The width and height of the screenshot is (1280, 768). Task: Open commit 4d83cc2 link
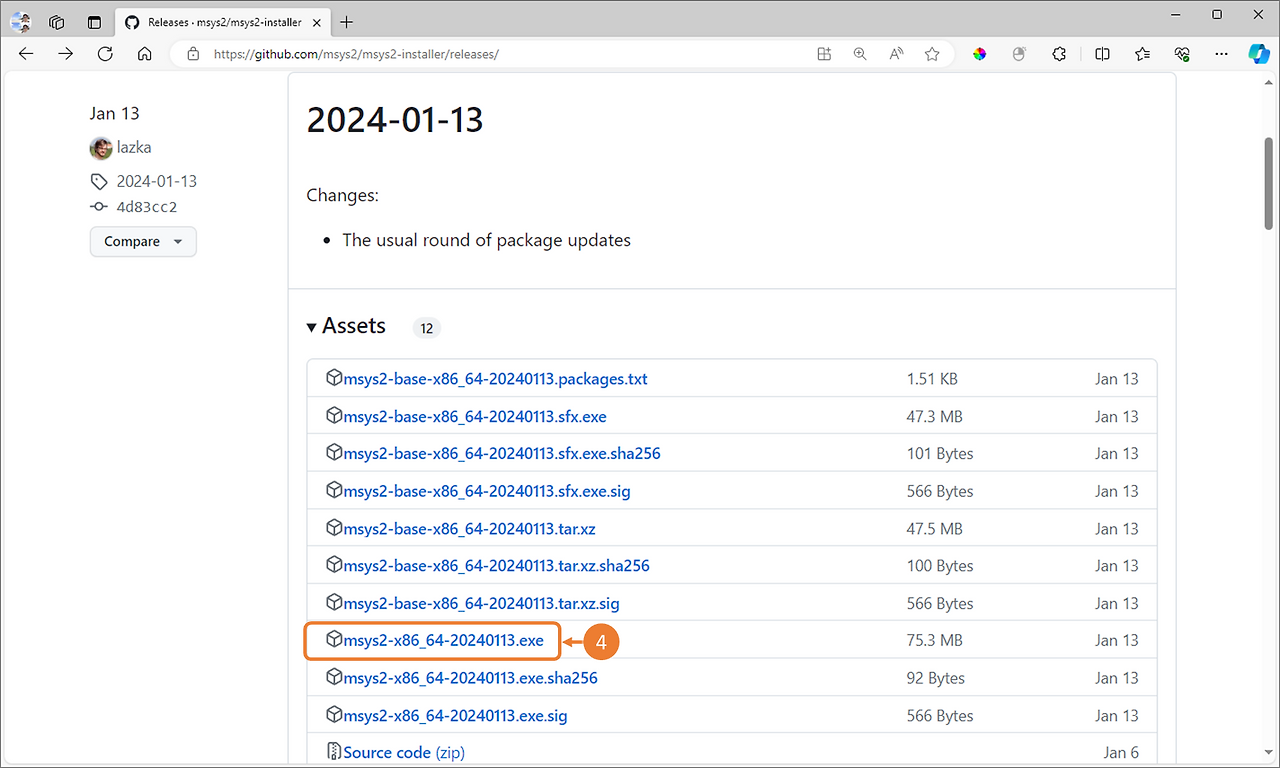(x=146, y=207)
